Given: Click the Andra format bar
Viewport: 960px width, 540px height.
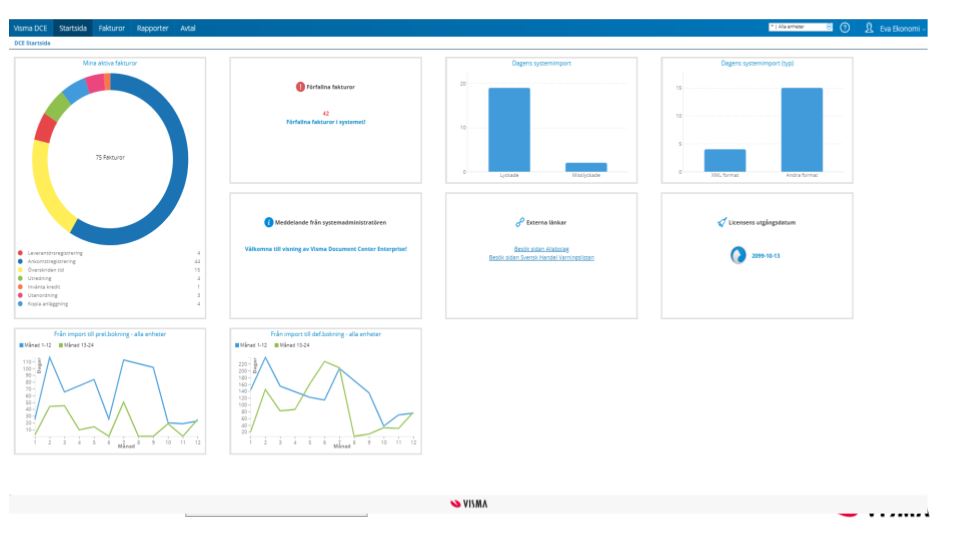Looking at the screenshot, I should coord(802,130).
